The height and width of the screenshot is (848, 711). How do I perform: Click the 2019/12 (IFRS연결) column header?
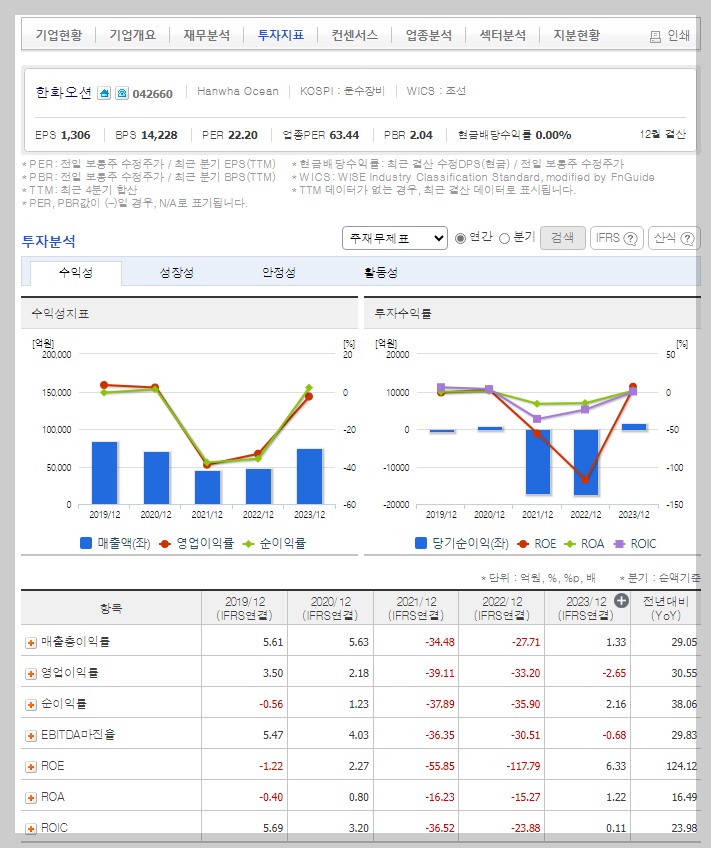click(x=244, y=608)
